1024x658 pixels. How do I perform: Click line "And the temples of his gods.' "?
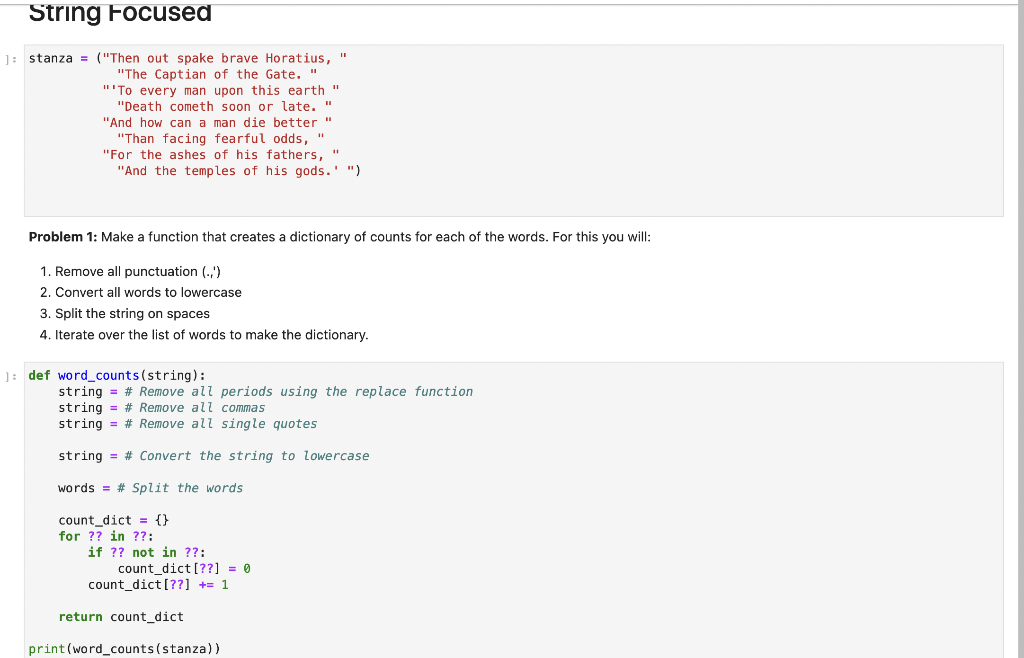point(235,171)
